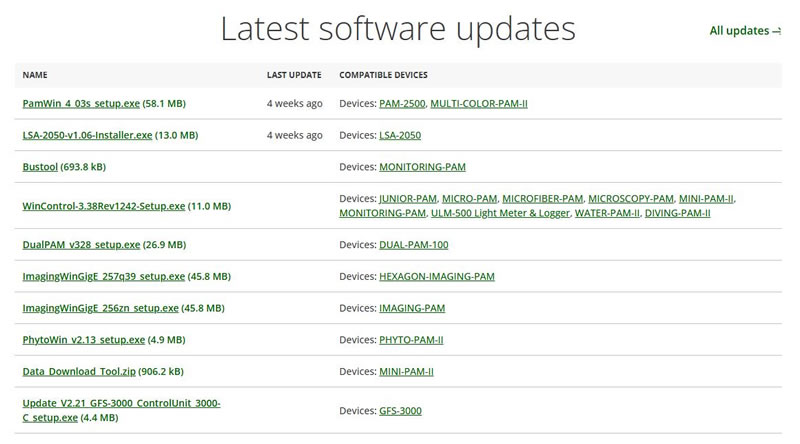Download WinControl-3.38Rev1242-Setup.exe
Viewport: 800px width, 444px height.
[x=103, y=206]
